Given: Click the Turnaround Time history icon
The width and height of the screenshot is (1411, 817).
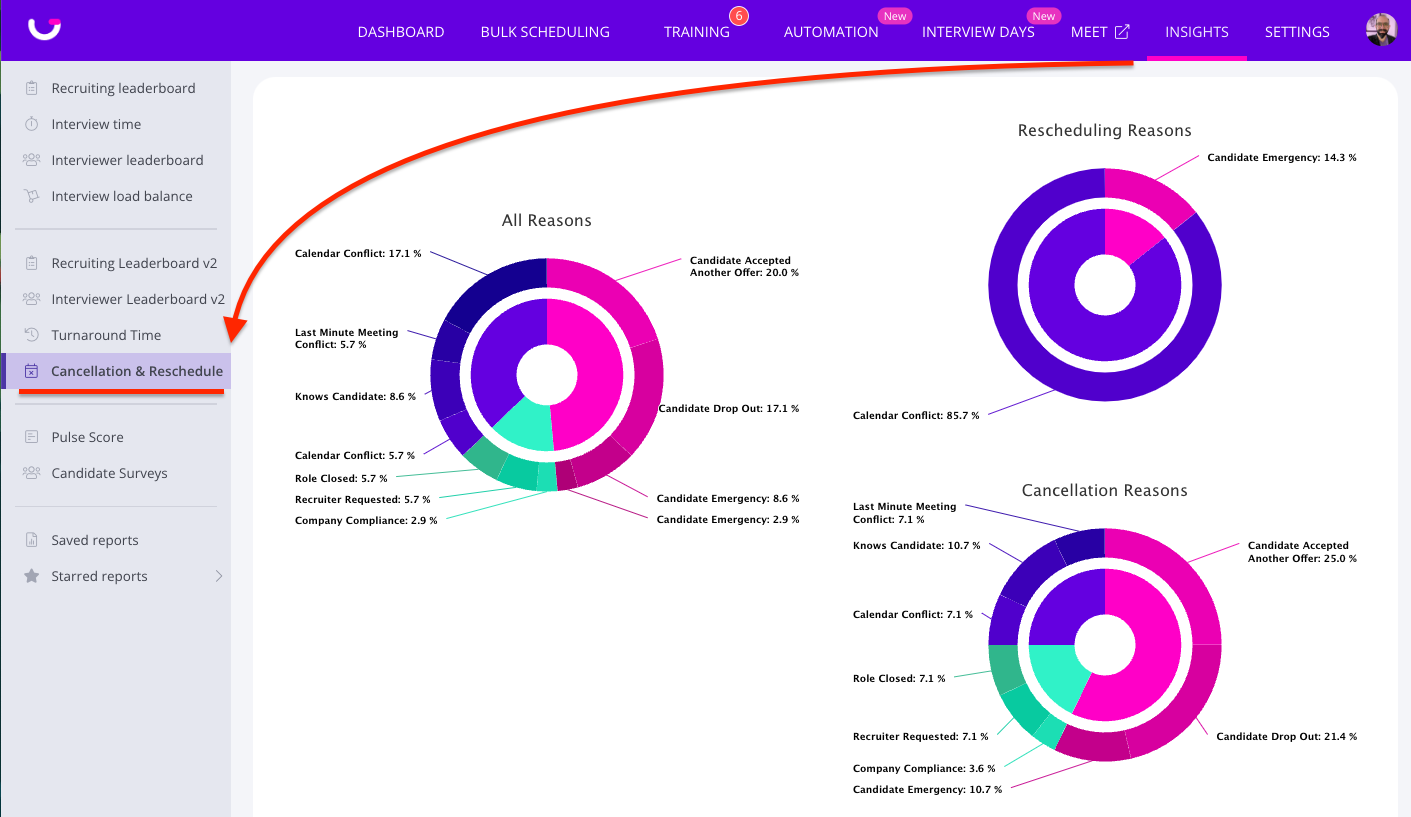Looking at the screenshot, I should [x=32, y=335].
